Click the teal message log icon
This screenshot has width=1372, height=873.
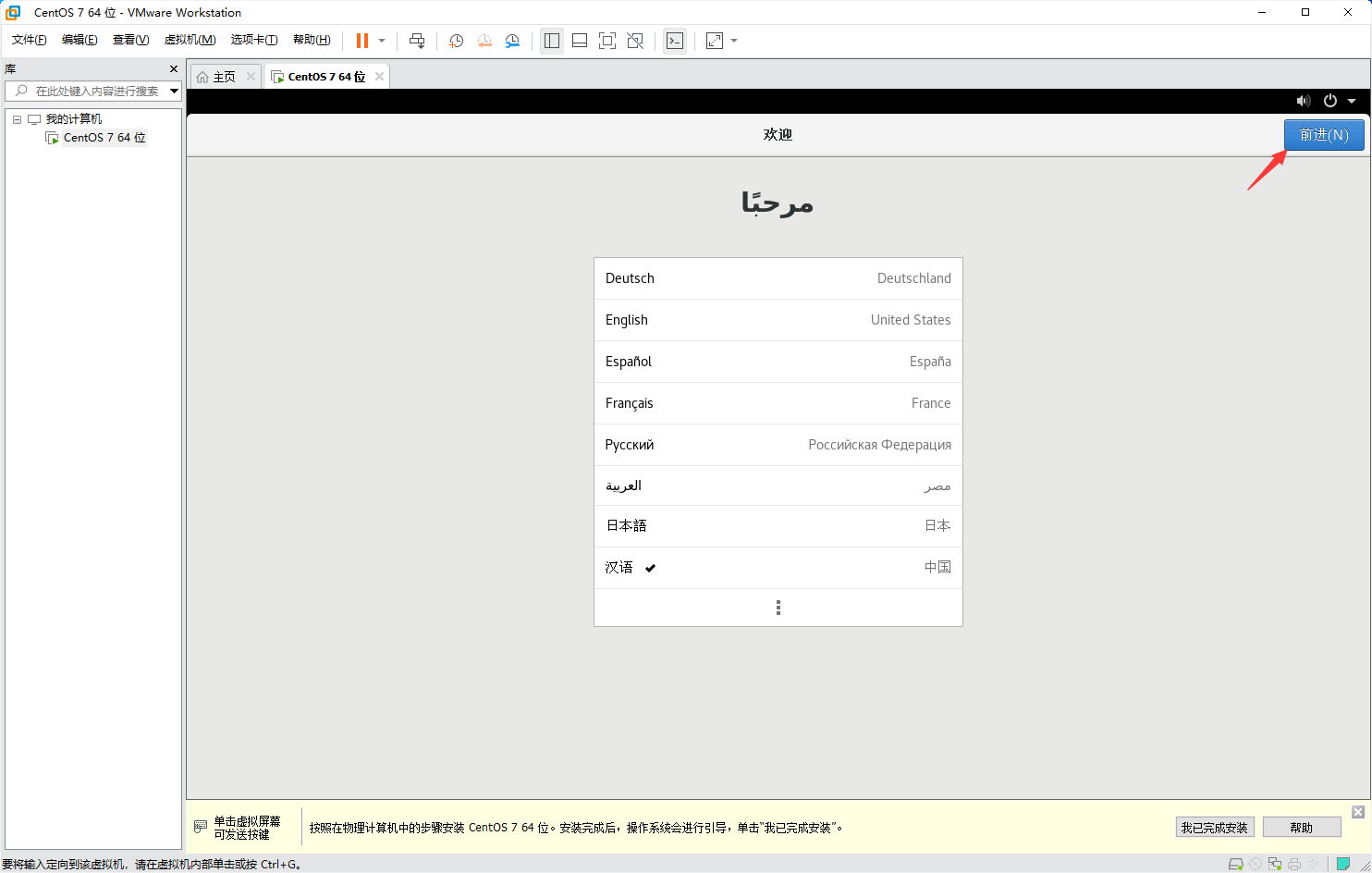1343,864
